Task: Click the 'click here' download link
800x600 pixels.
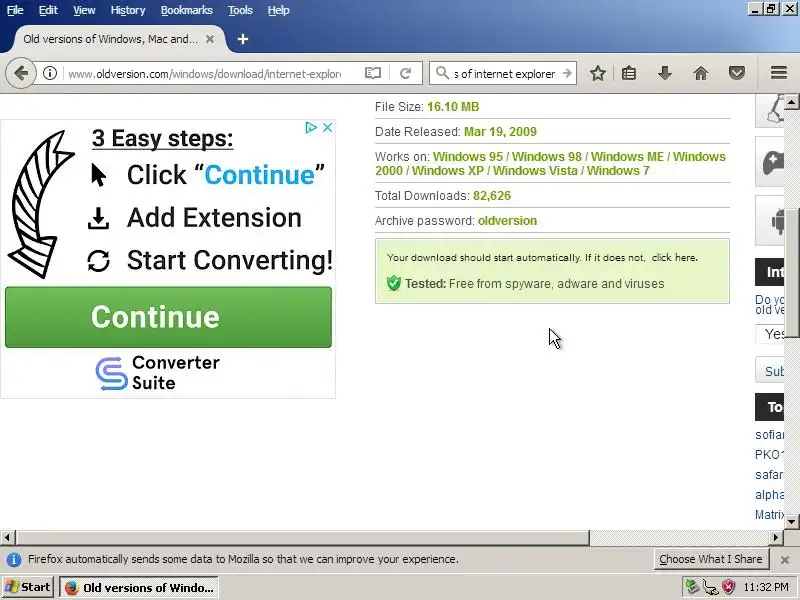Action: point(674,258)
